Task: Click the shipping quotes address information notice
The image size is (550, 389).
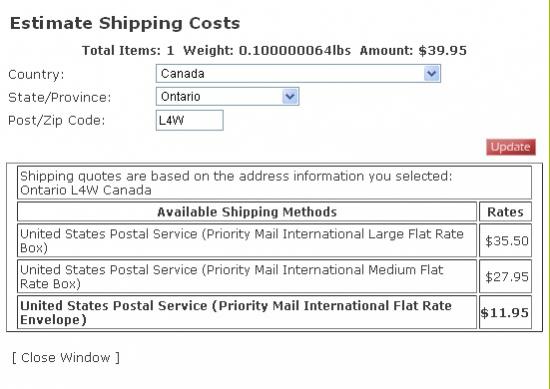Action: (274, 183)
